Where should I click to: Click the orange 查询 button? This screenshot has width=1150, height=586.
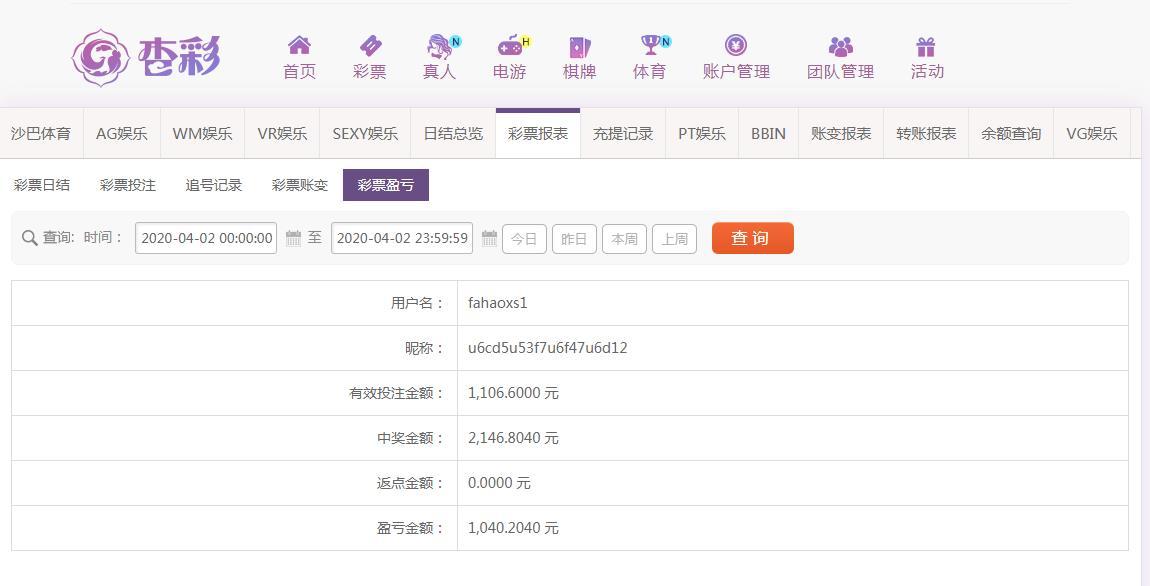click(752, 238)
